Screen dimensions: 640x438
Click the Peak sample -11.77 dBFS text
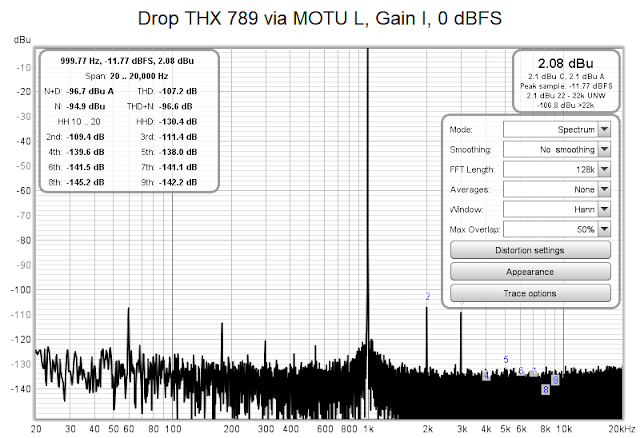click(x=566, y=86)
